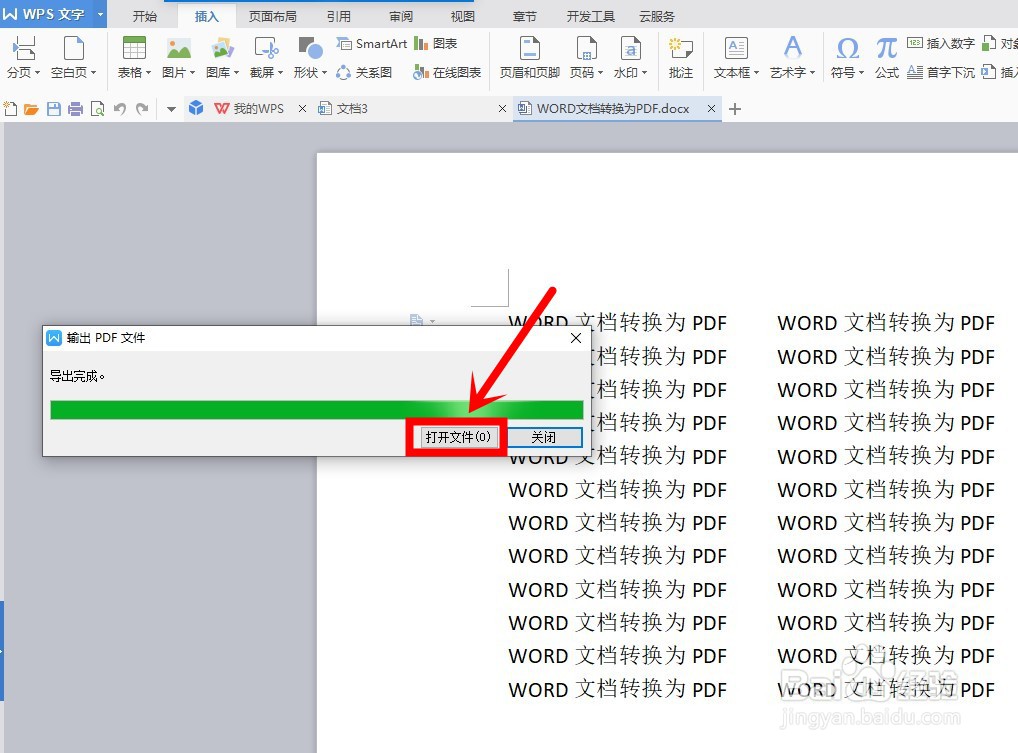1018x753 pixels.
Task: Click 关闭 to dismiss the PDF dialog
Action: pos(544,437)
